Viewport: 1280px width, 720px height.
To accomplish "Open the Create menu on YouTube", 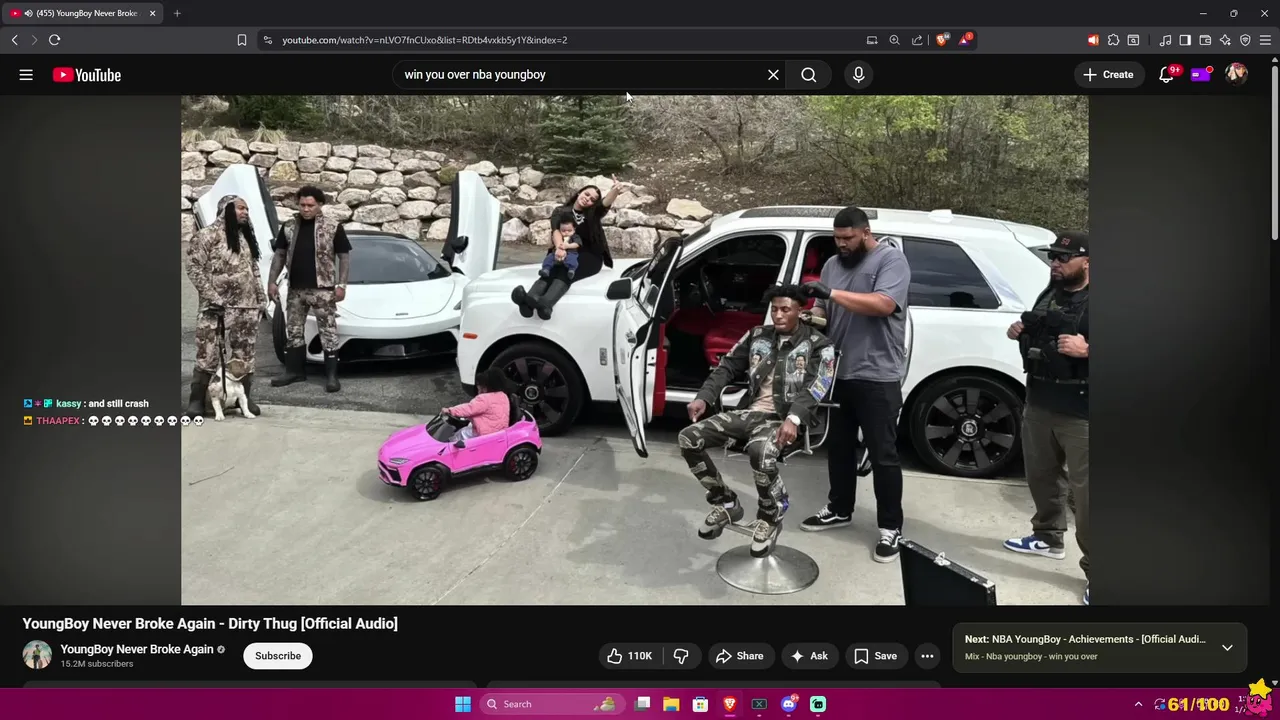I will click(x=1108, y=75).
